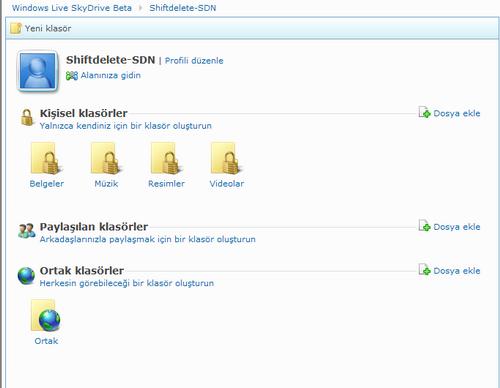Click the two-people icon beside Paylaşılan klasörler
500x388 pixels.
pyautogui.click(x=27, y=231)
